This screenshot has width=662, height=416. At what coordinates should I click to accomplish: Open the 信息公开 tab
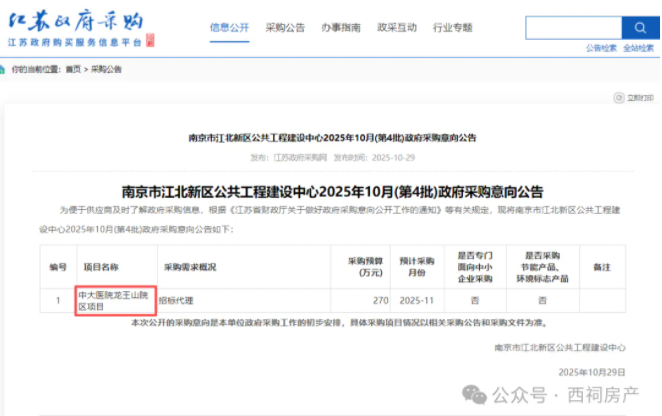click(x=230, y=27)
